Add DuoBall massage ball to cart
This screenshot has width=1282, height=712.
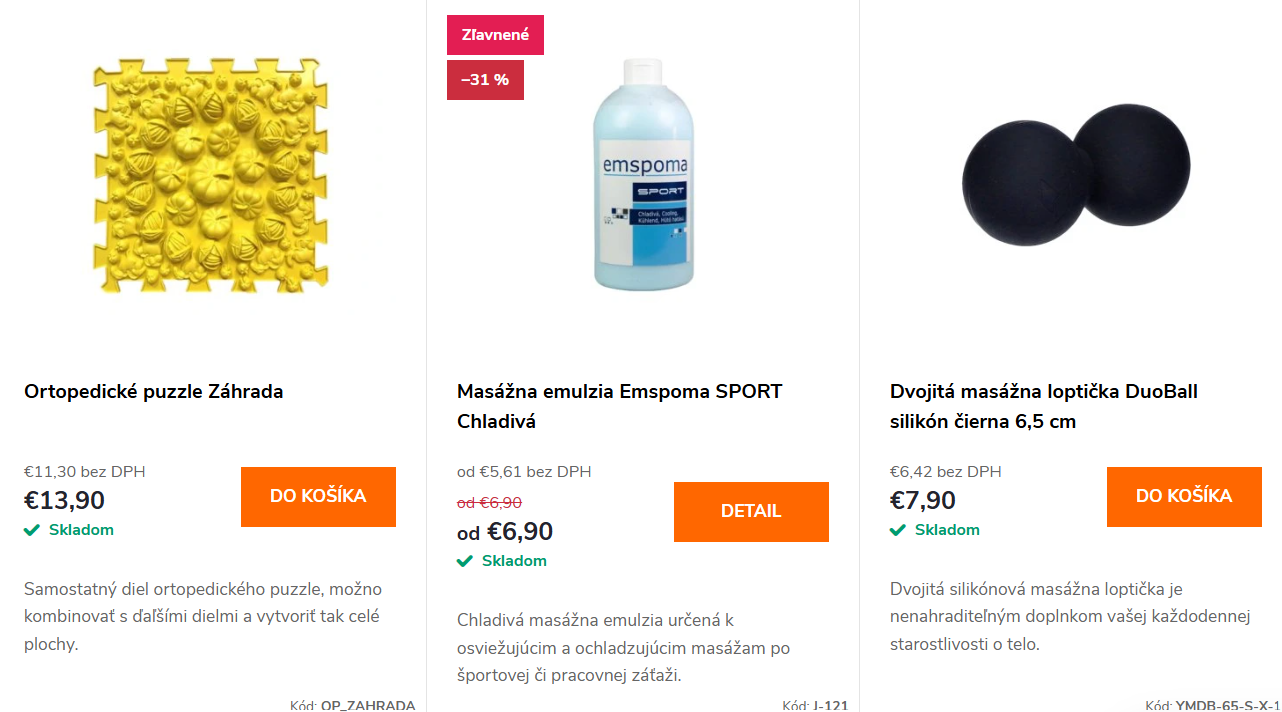point(1184,497)
